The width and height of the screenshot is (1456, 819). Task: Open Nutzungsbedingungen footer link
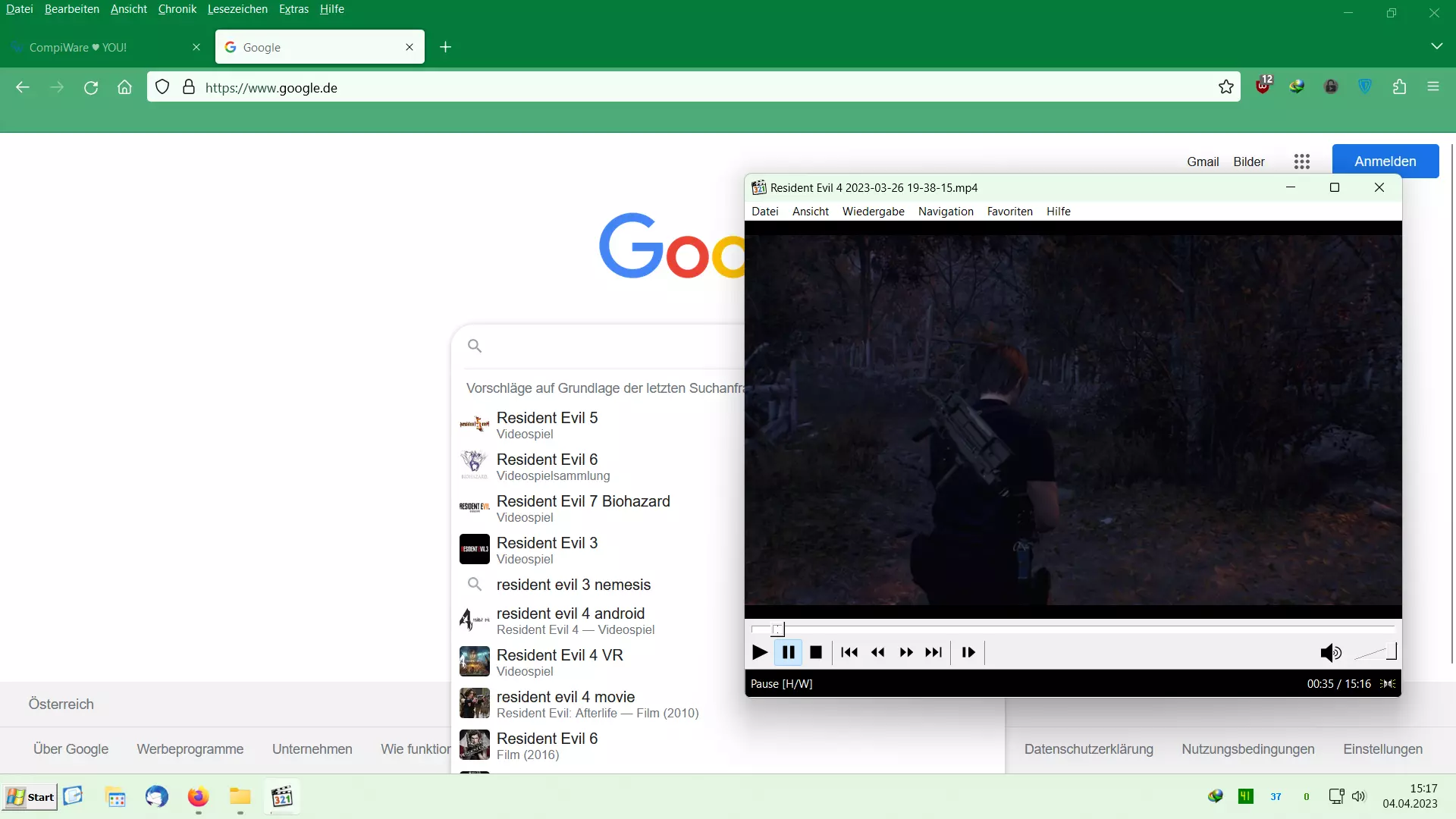pyautogui.click(x=1247, y=749)
